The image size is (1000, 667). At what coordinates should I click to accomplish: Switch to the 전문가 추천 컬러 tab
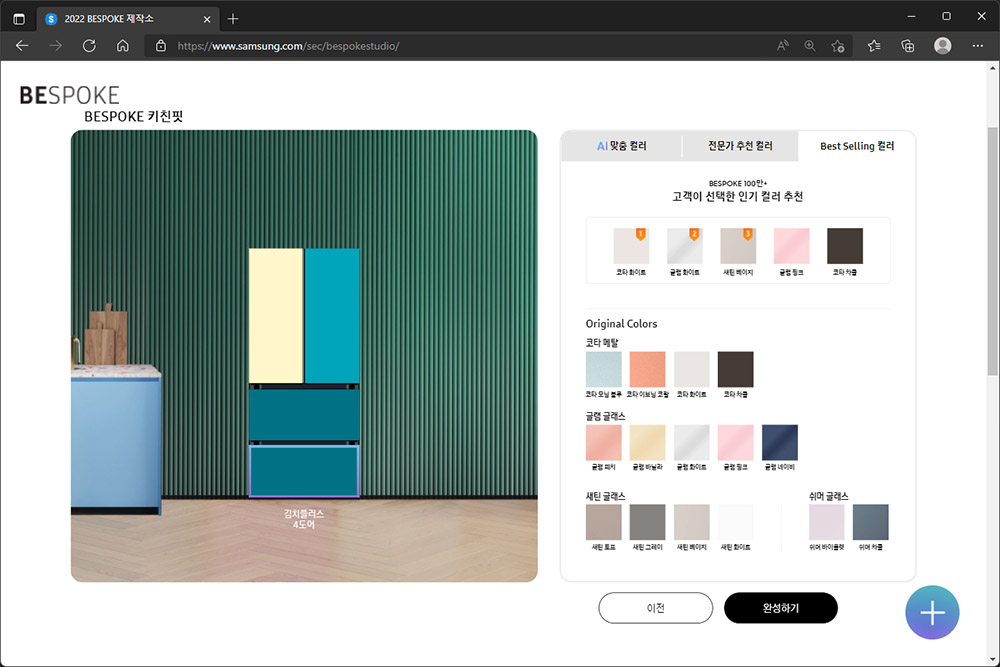point(740,146)
